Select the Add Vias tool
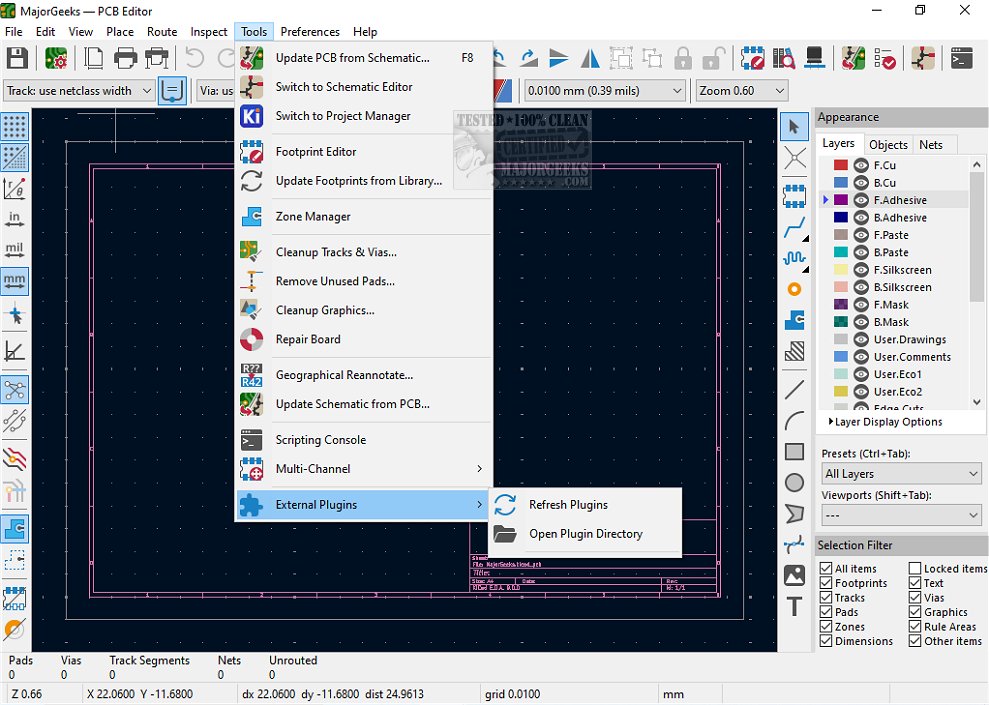Viewport: 989px width, 705px height. click(794, 289)
